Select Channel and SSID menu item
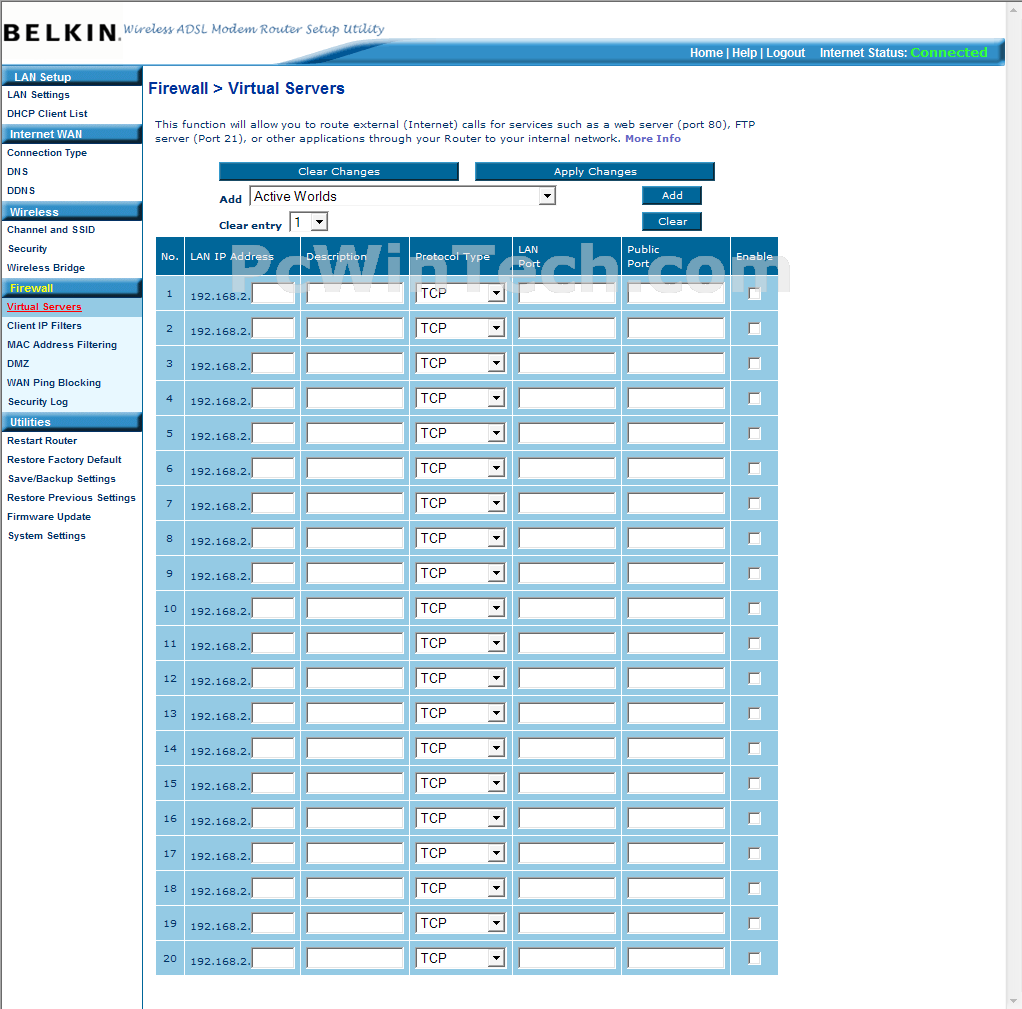 click(51, 230)
